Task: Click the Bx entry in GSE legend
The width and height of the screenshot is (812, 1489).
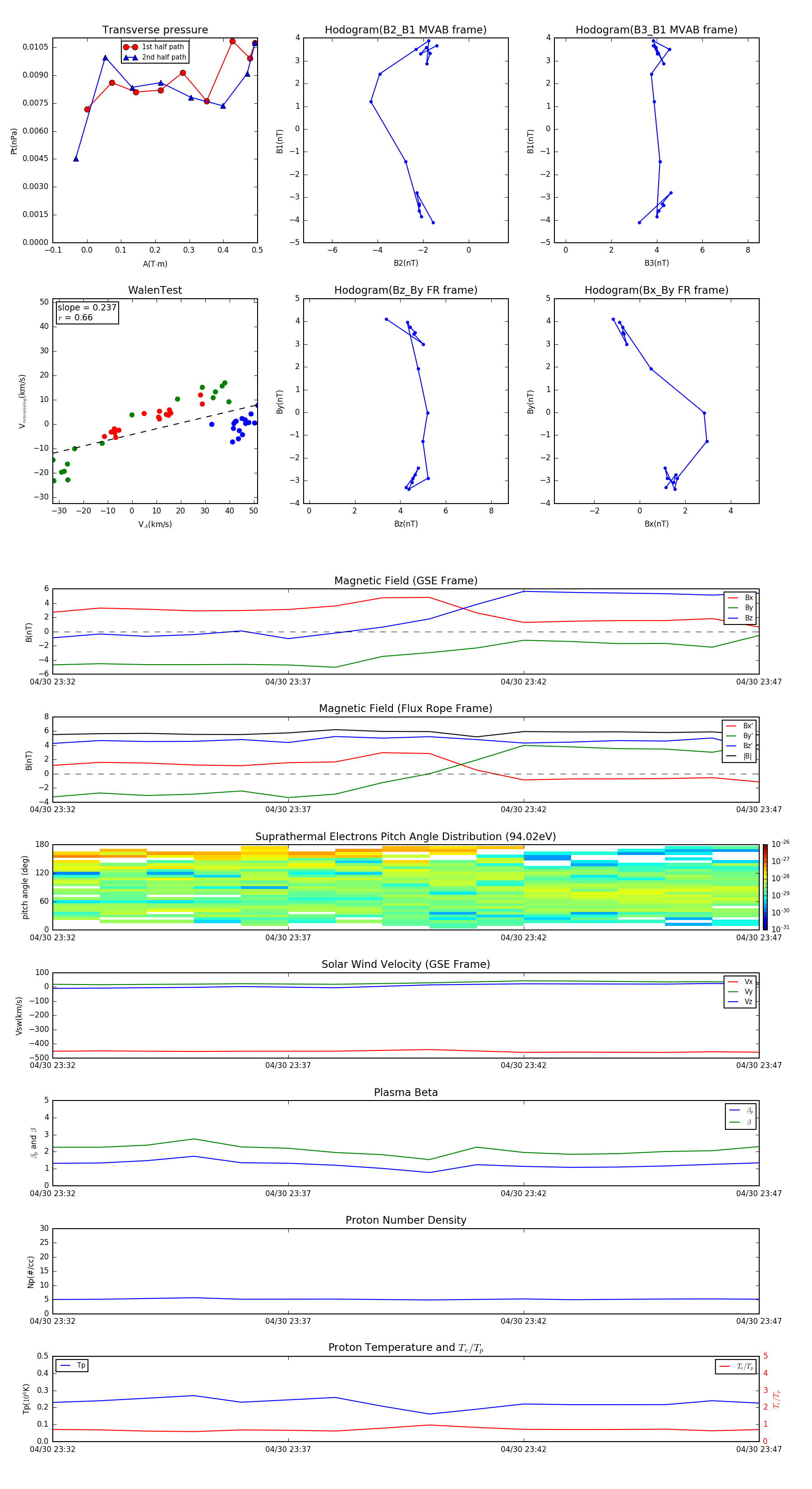Action: (740, 598)
